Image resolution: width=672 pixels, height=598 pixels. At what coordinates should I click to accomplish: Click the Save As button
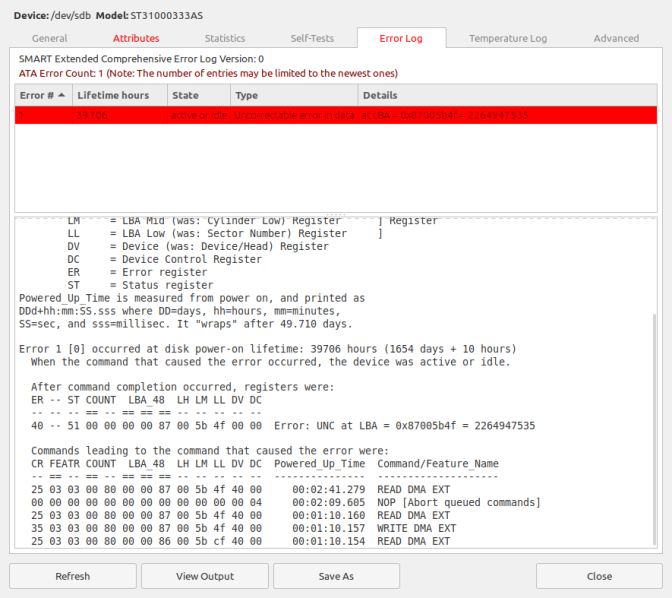click(x=336, y=576)
